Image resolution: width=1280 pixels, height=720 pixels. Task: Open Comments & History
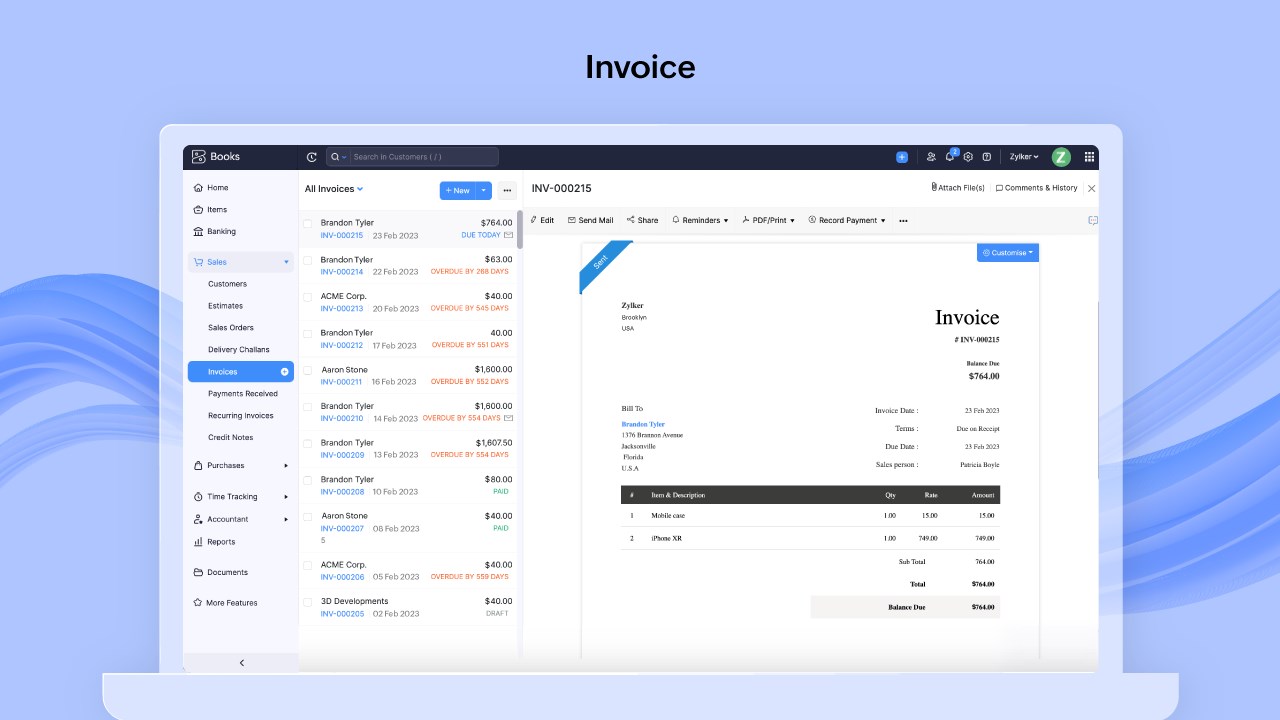point(1036,188)
